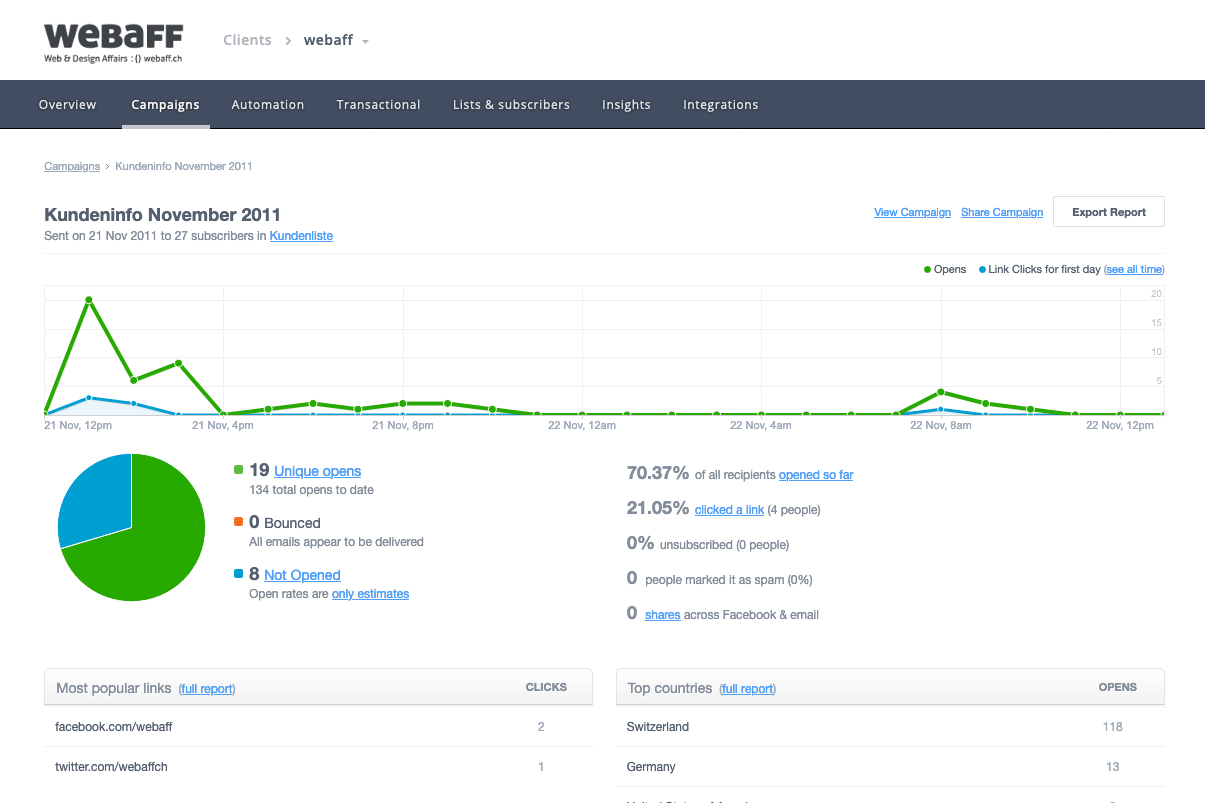Click the View Campaign link

point(912,212)
